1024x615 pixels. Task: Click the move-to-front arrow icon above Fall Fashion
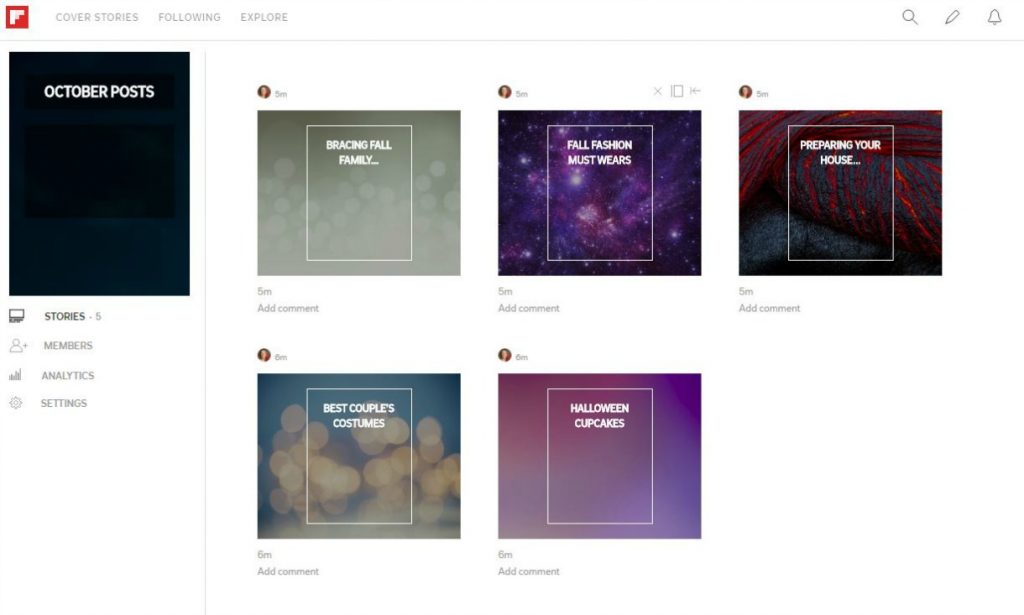click(x=695, y=91)
